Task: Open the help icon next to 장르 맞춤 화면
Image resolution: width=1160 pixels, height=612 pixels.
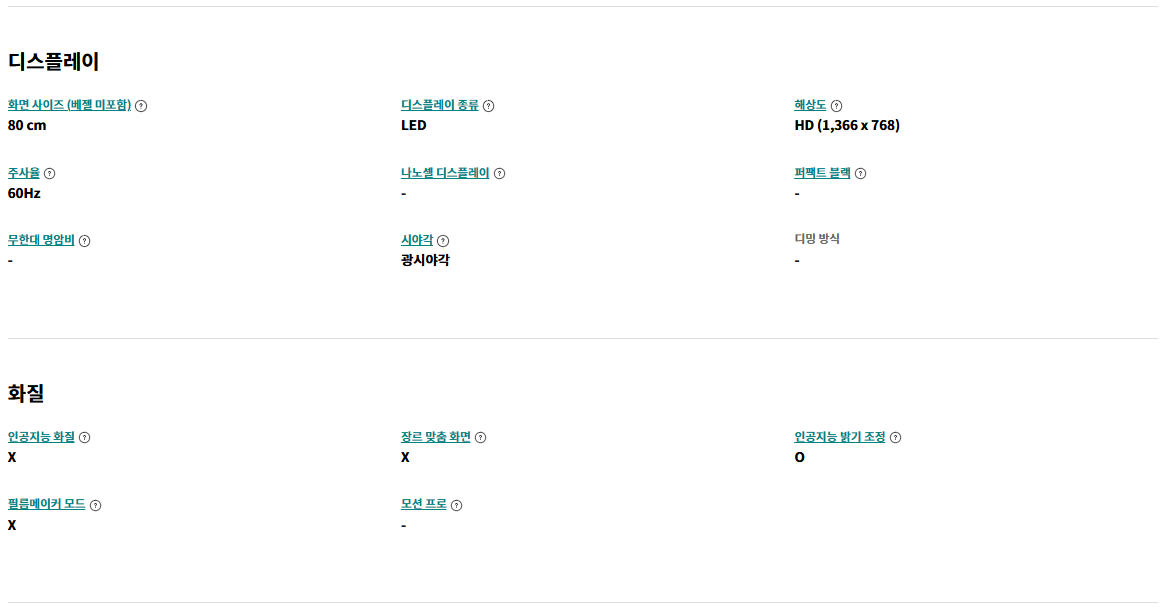Action: point(481,438)
